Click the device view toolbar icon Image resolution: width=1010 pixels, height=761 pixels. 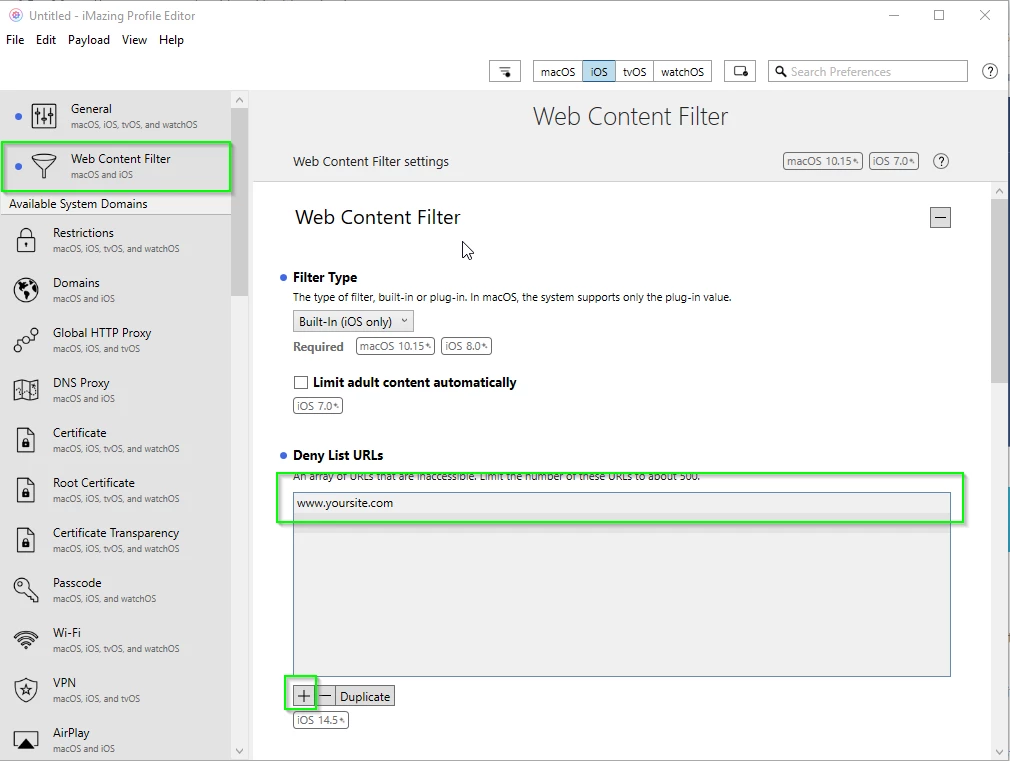pyautogui.click(x=740, y=72)
